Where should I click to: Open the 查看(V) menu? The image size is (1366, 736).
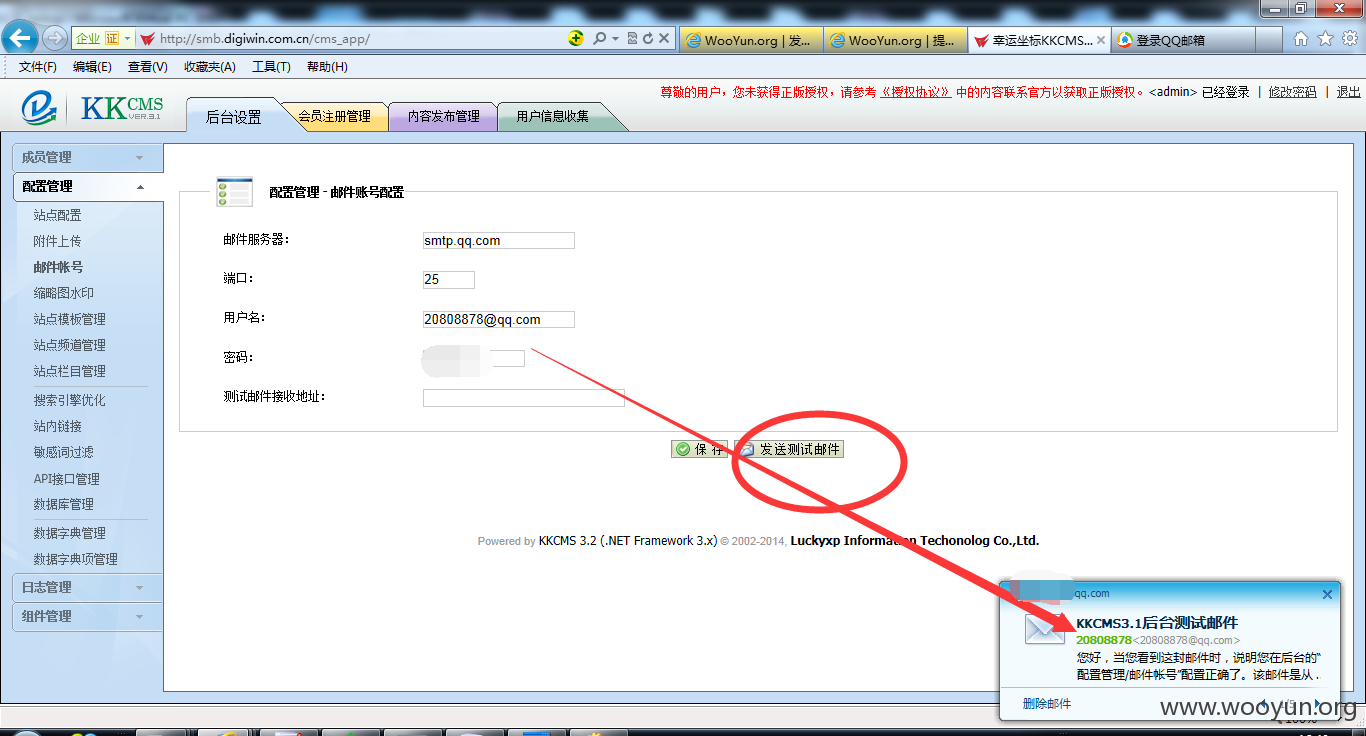click(148, 67)
